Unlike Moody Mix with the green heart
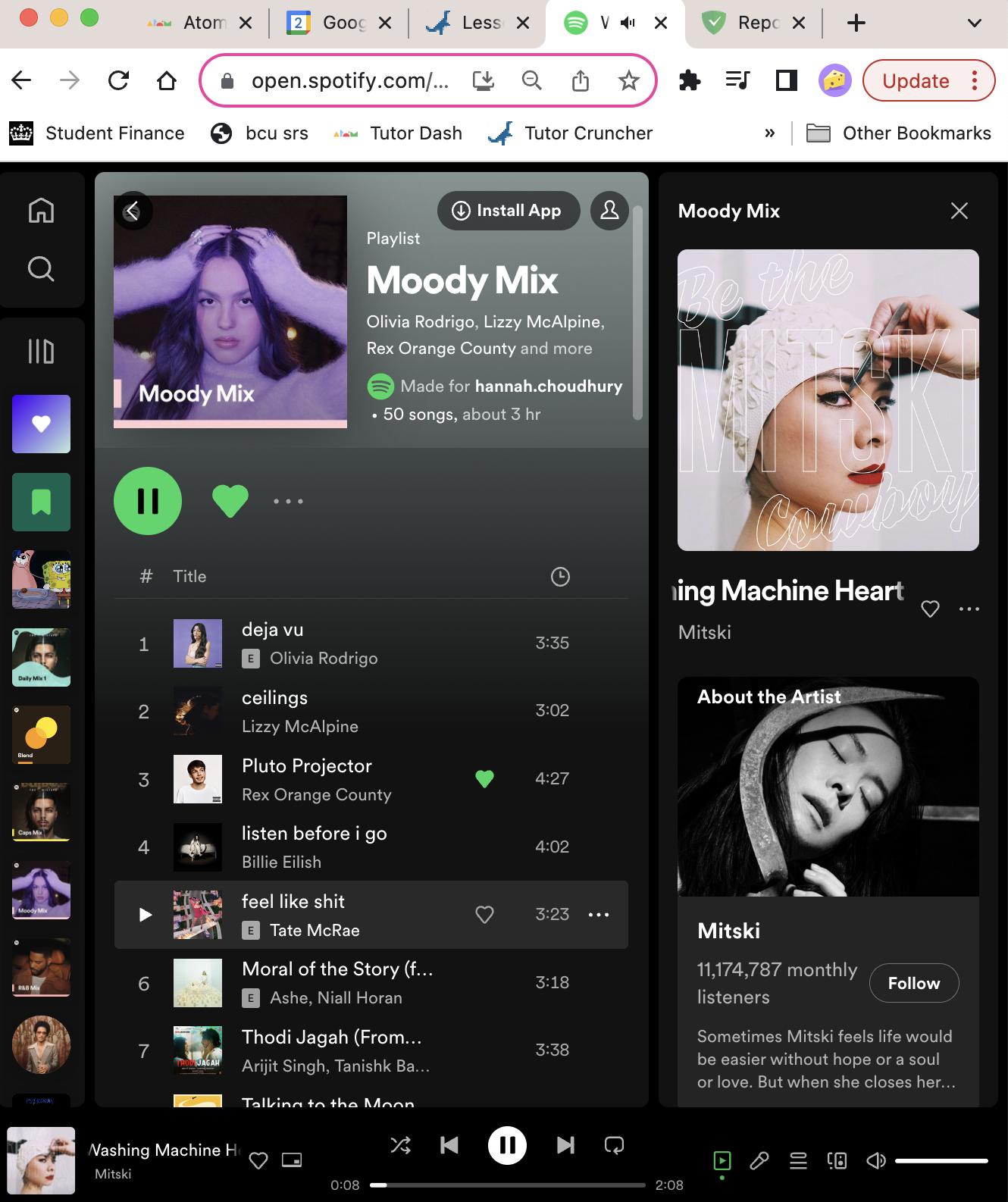The image size is (1008, 1202). coord(230,501)
